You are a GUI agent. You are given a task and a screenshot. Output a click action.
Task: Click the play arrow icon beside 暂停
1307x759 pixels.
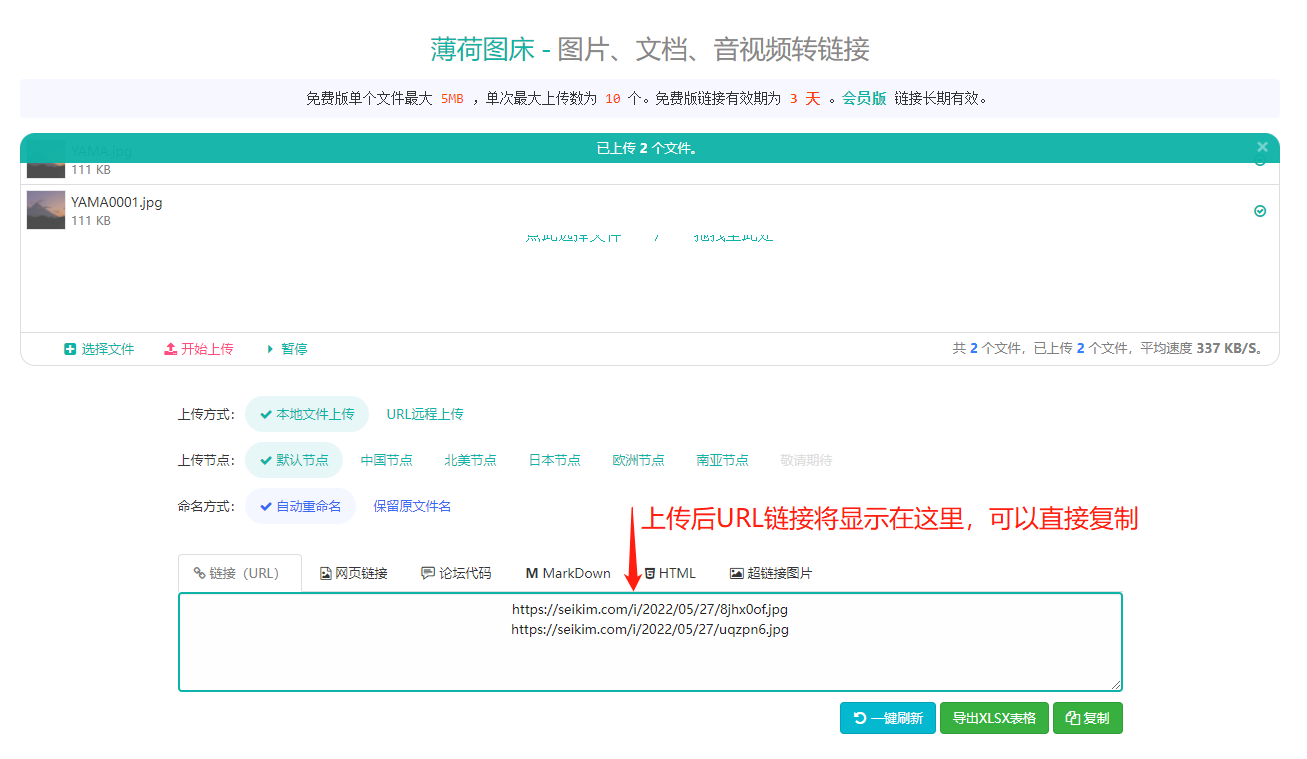(x=270, y=349)
